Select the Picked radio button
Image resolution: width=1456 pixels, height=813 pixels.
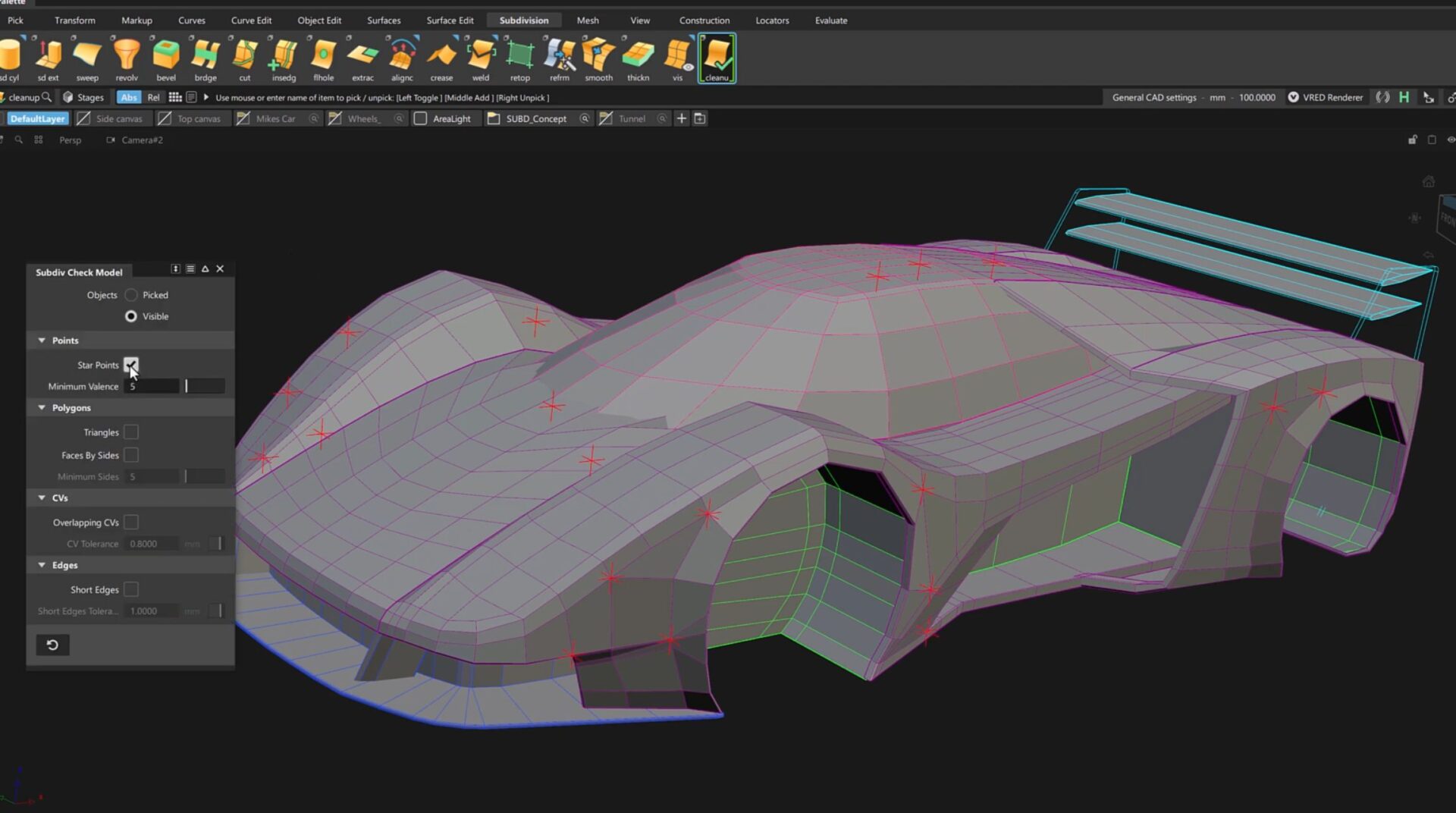(x=130, y=295)
